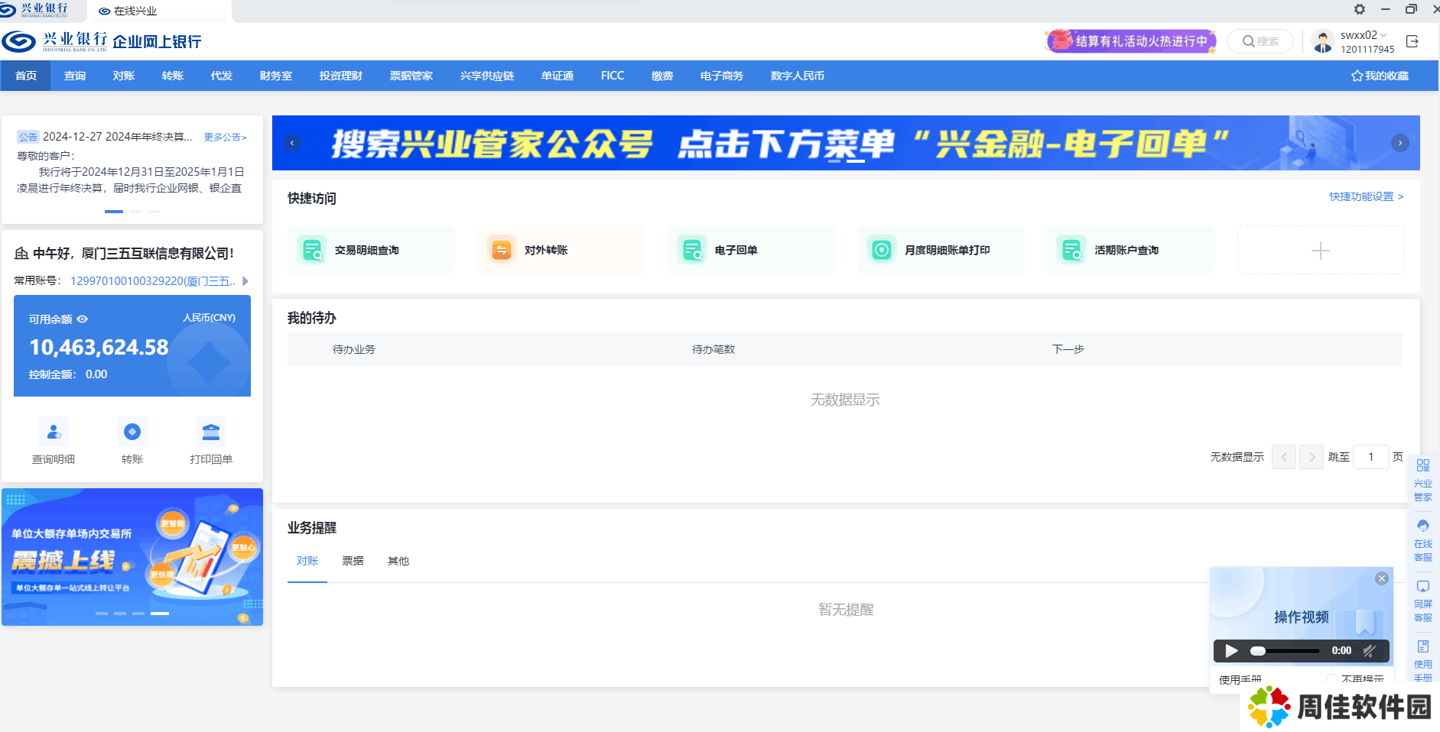Open the 首页 menu tab
This screenshot has width=1440, height=732.
tap(26, 76)
